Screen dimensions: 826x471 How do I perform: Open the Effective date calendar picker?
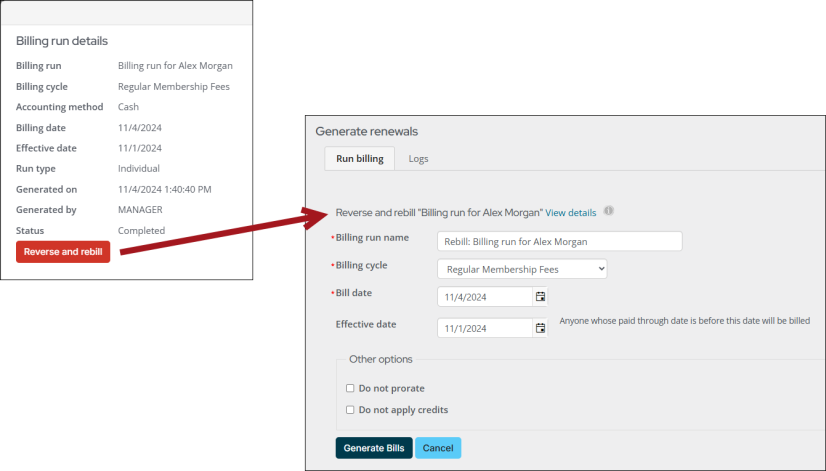540,328
